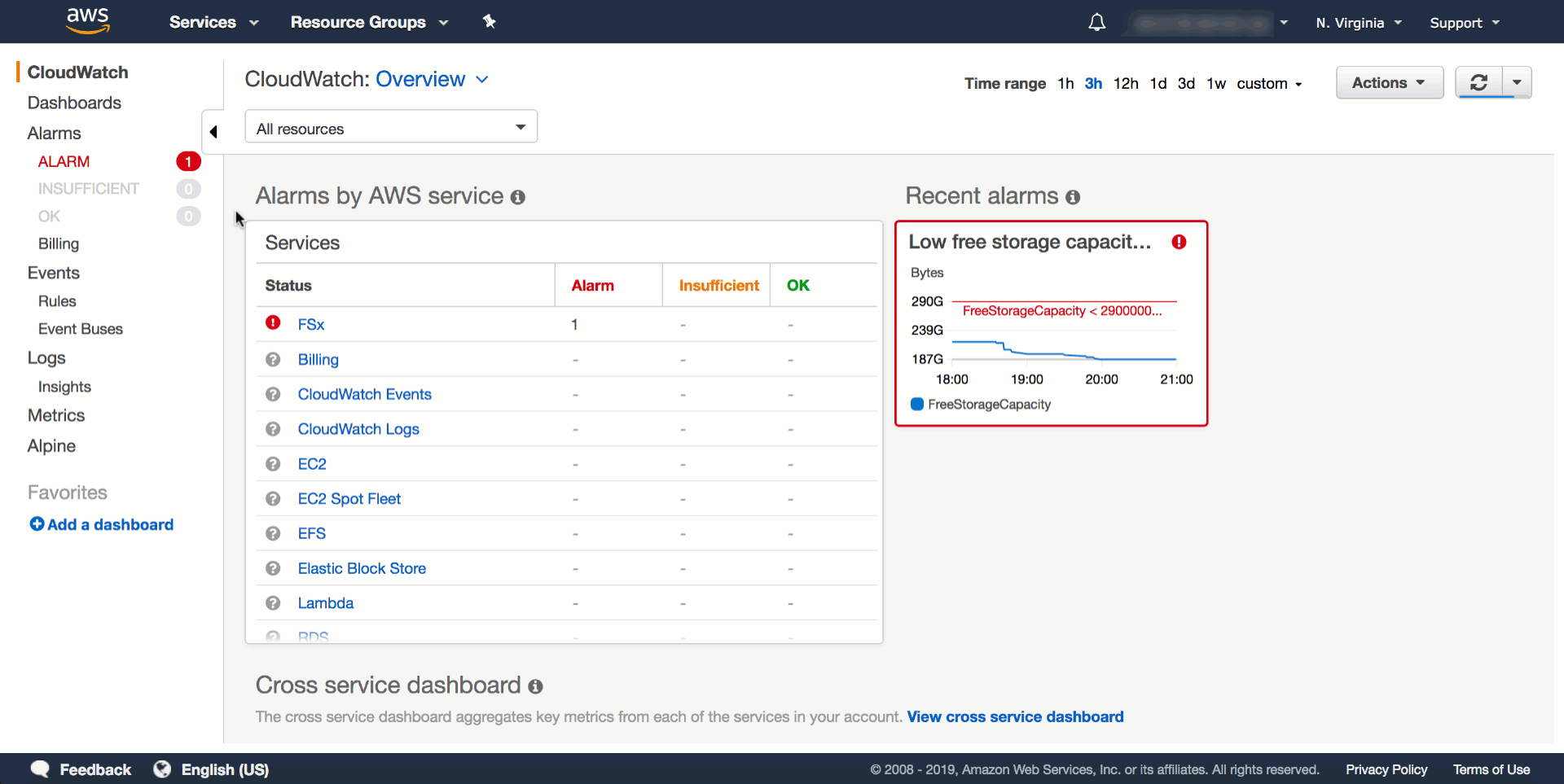Open the All resources combo box

pyautogui.click(x=391, y=127)
